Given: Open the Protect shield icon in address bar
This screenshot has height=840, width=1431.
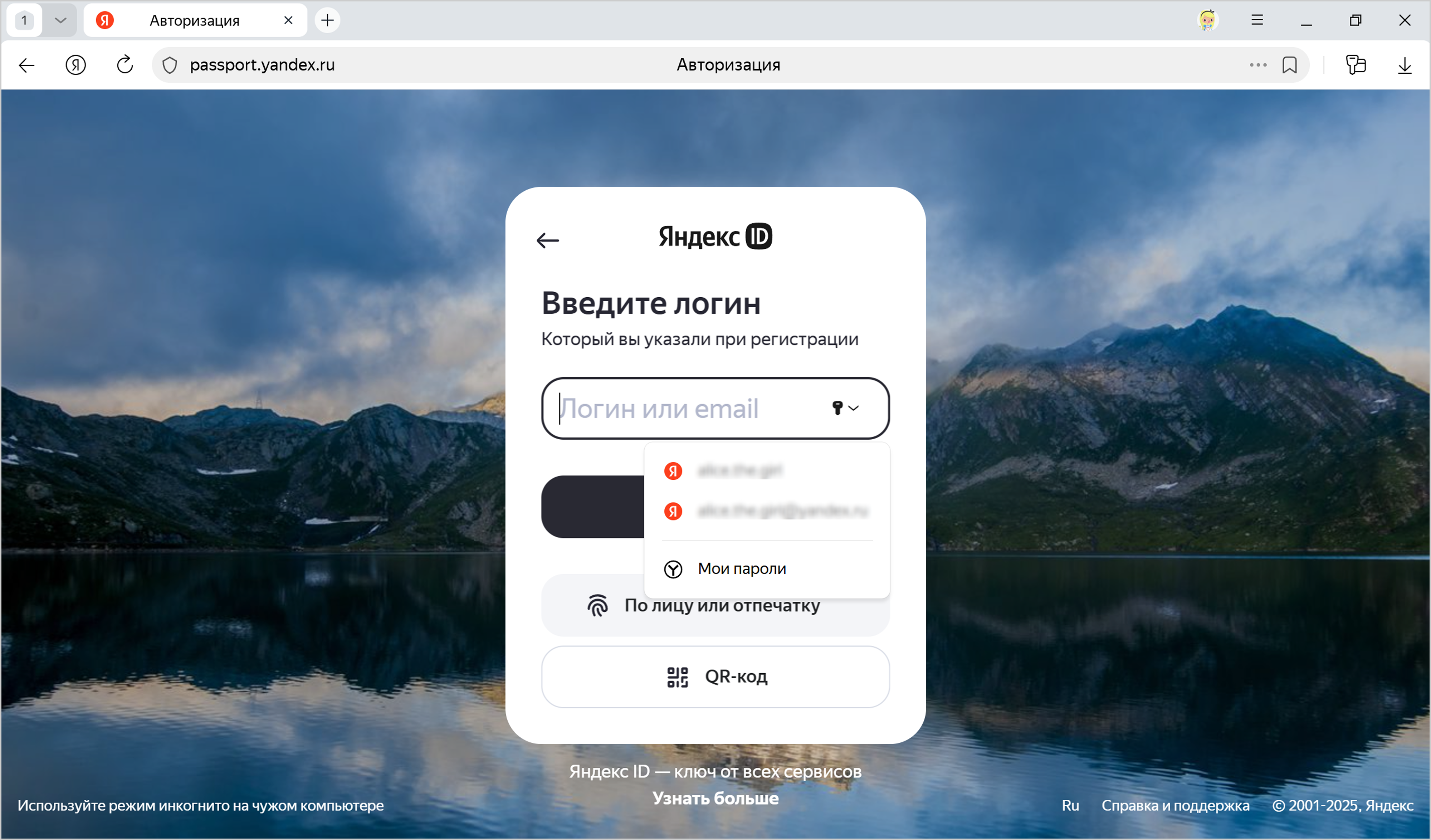Looking at the screenshot, I should 170,65.
